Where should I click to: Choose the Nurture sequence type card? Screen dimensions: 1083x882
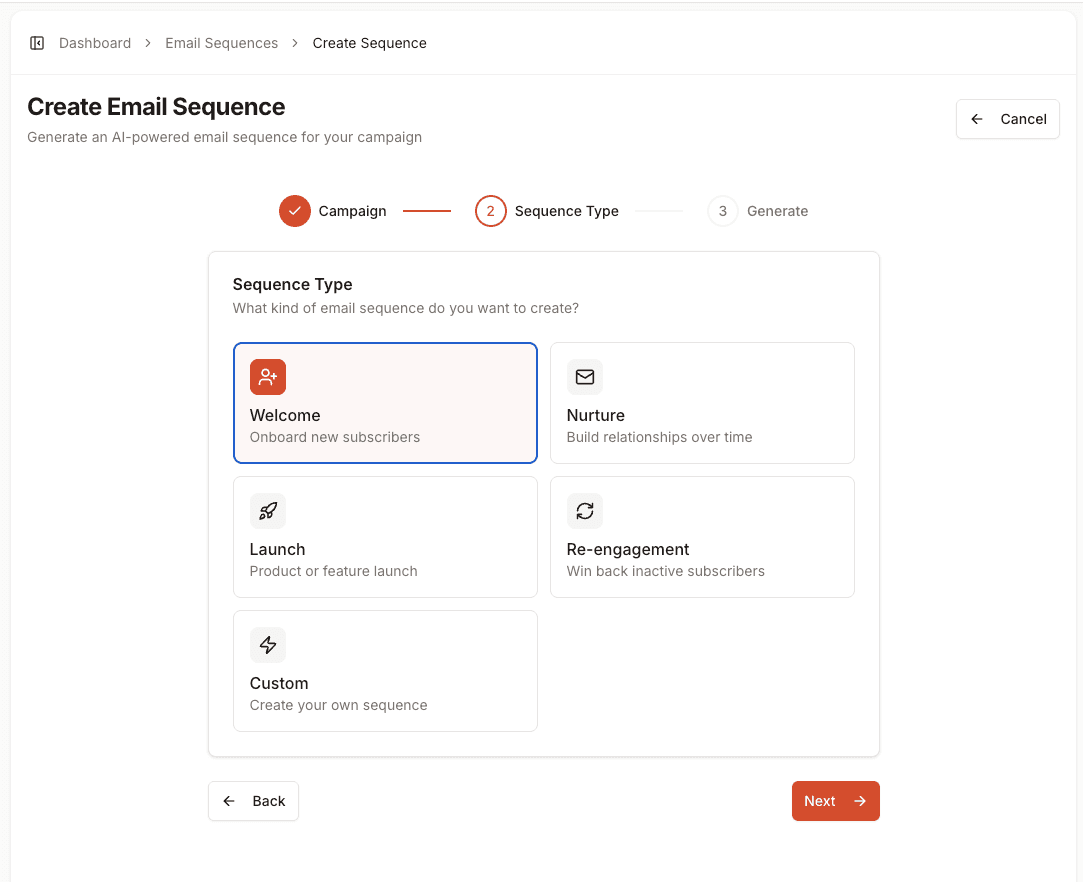[x=702, y=403]
